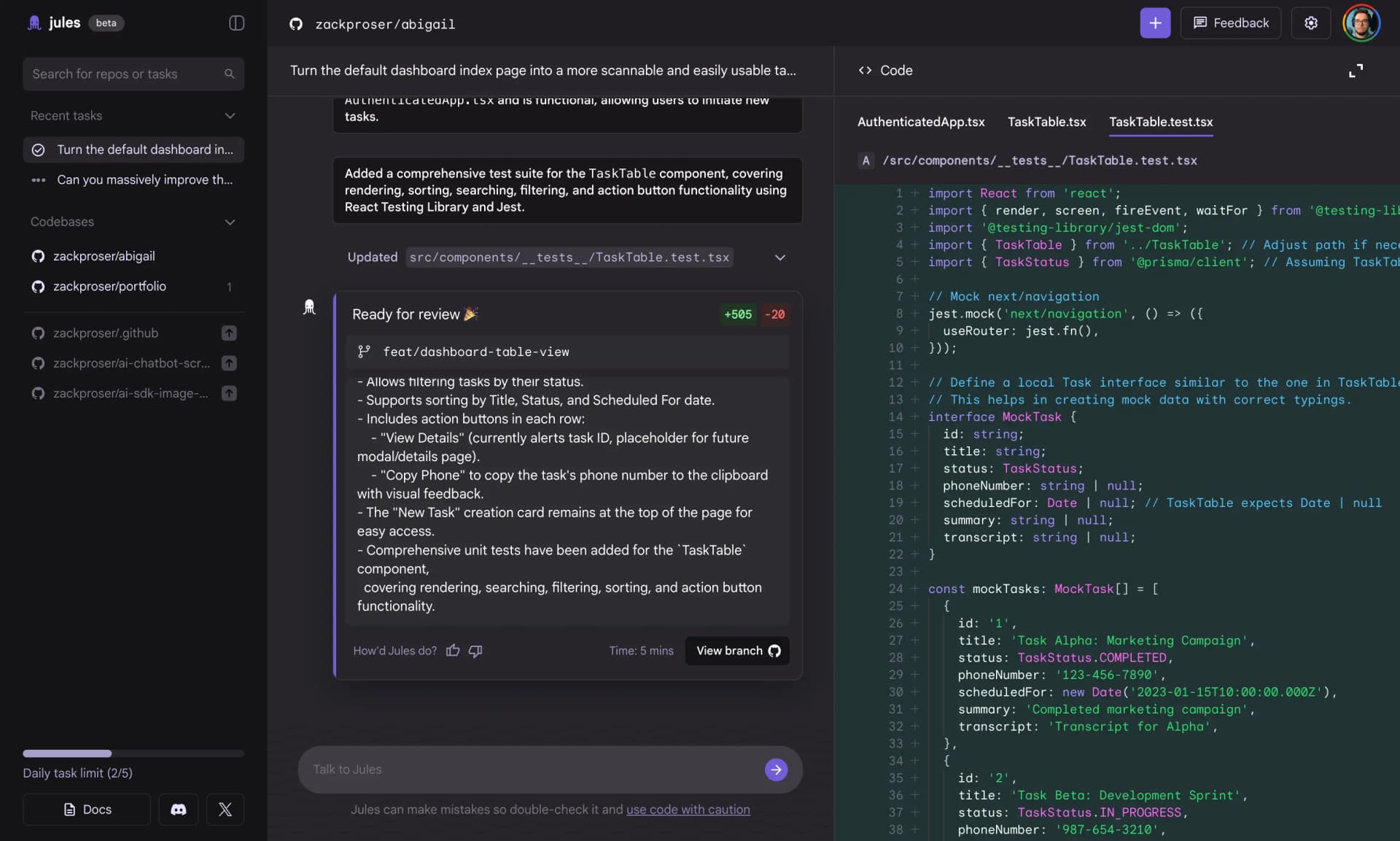This screenshot has height=841, width=1400.
Task: Open the X social icon link
Action: 225,809
